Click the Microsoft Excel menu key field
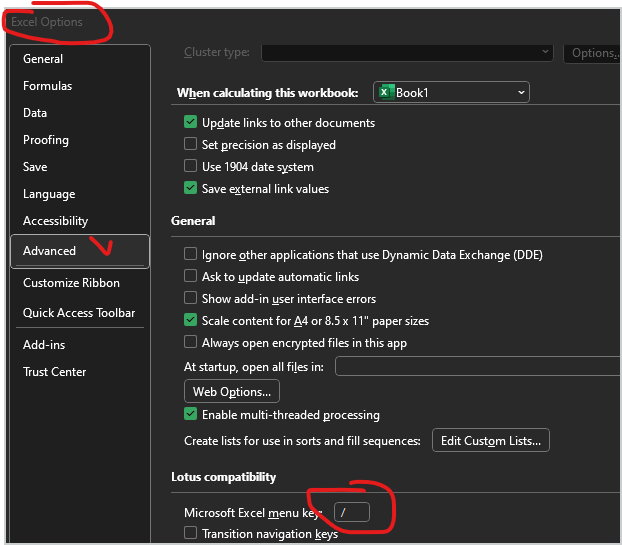This screenshot has height=545, width=622. click(x=352, y=512)
